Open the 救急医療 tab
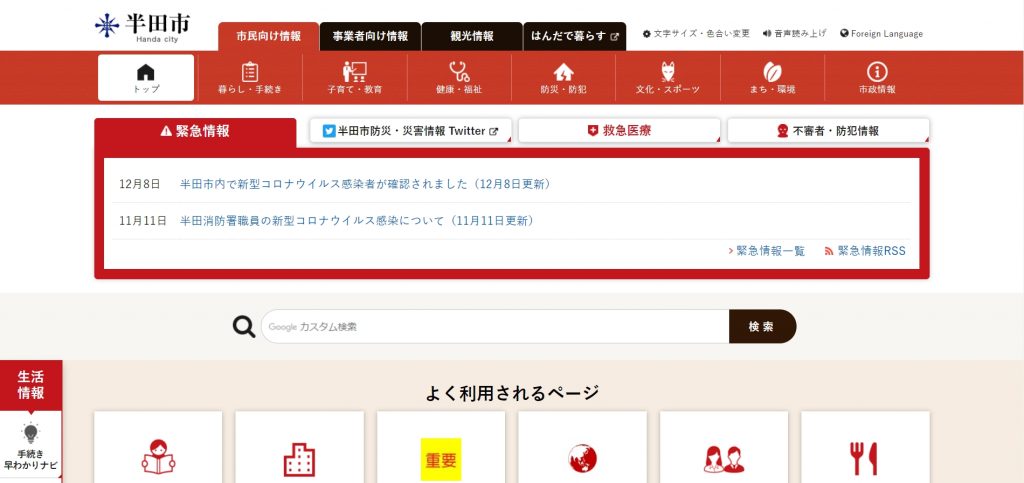Viewport: 1024px width, 483px height. coord(619,131)
